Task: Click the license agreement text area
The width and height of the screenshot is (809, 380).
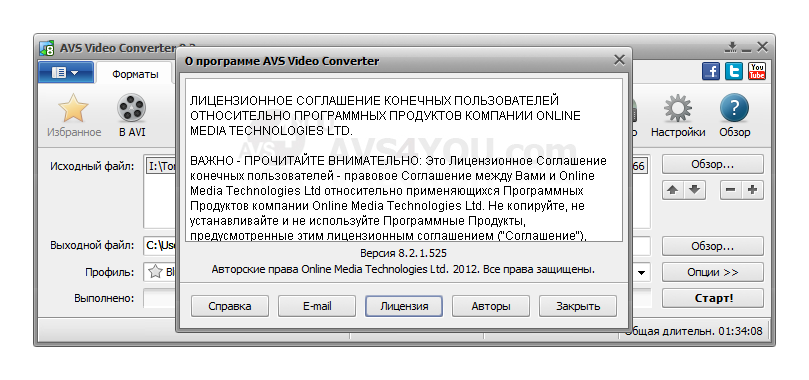Action: (x=404, y=160)
